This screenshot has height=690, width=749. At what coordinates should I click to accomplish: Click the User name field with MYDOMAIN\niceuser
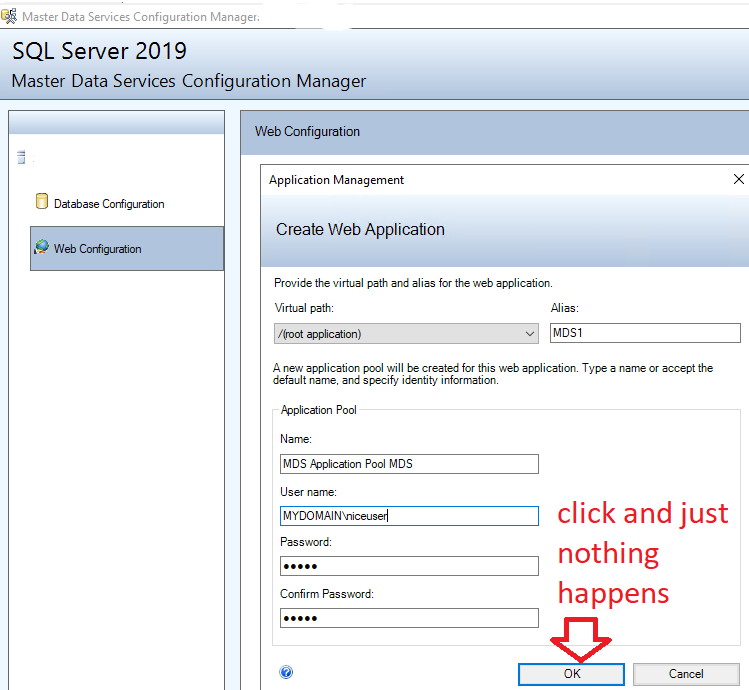409,516
